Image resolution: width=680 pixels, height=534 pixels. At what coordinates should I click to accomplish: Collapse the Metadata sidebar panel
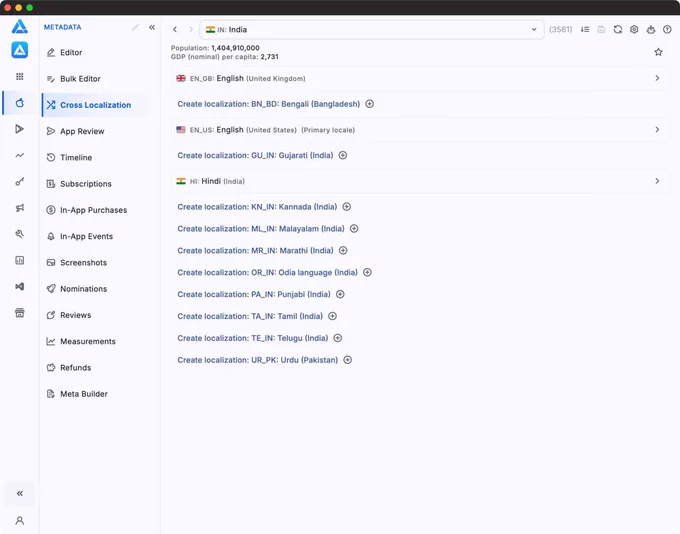click(x=152, y=27)
